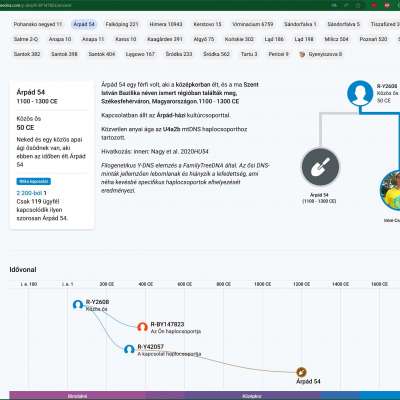This screenshot has height=400, width=400.
Task: Click the 50 CE common ancestor value
Action: click(25, 128)
